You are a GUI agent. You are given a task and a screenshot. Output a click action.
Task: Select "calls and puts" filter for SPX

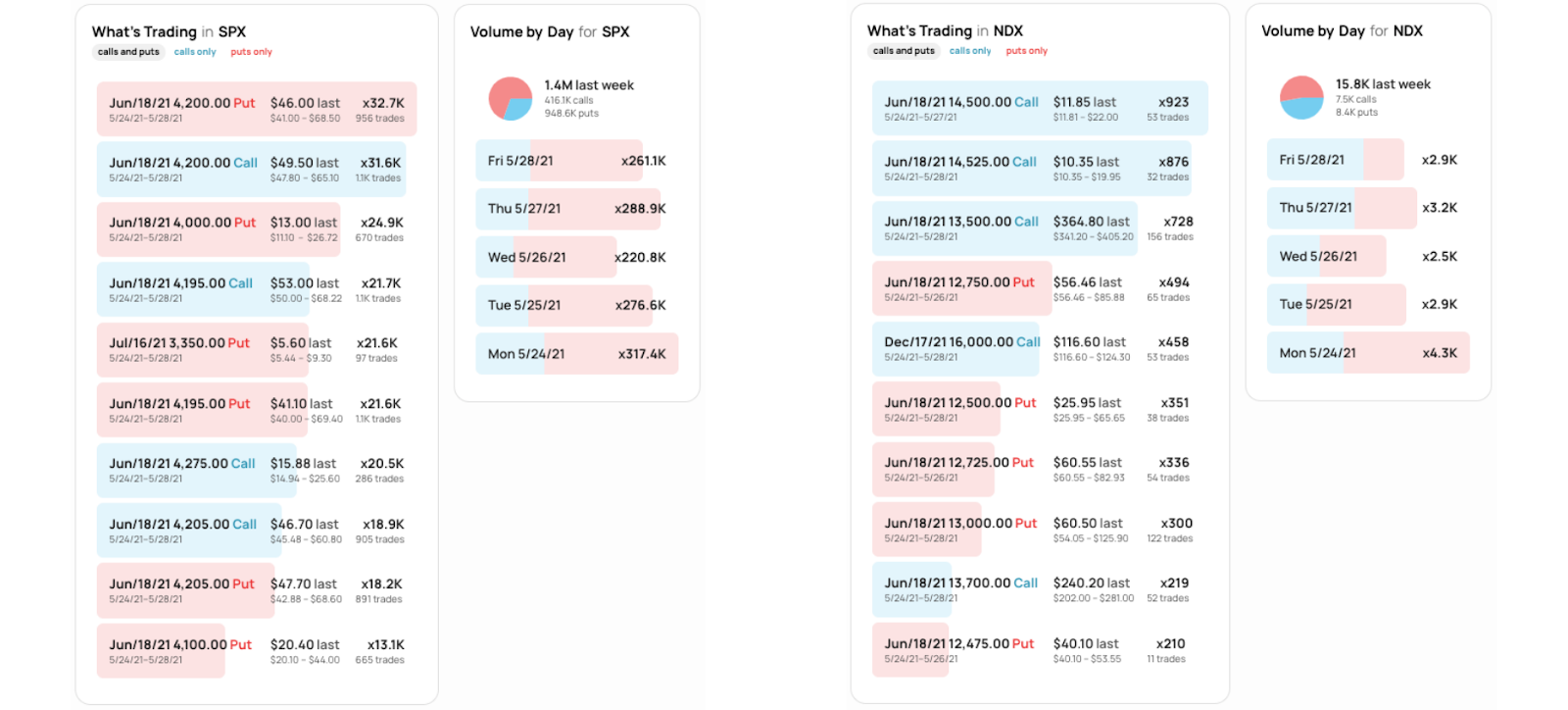click(128, 52)
